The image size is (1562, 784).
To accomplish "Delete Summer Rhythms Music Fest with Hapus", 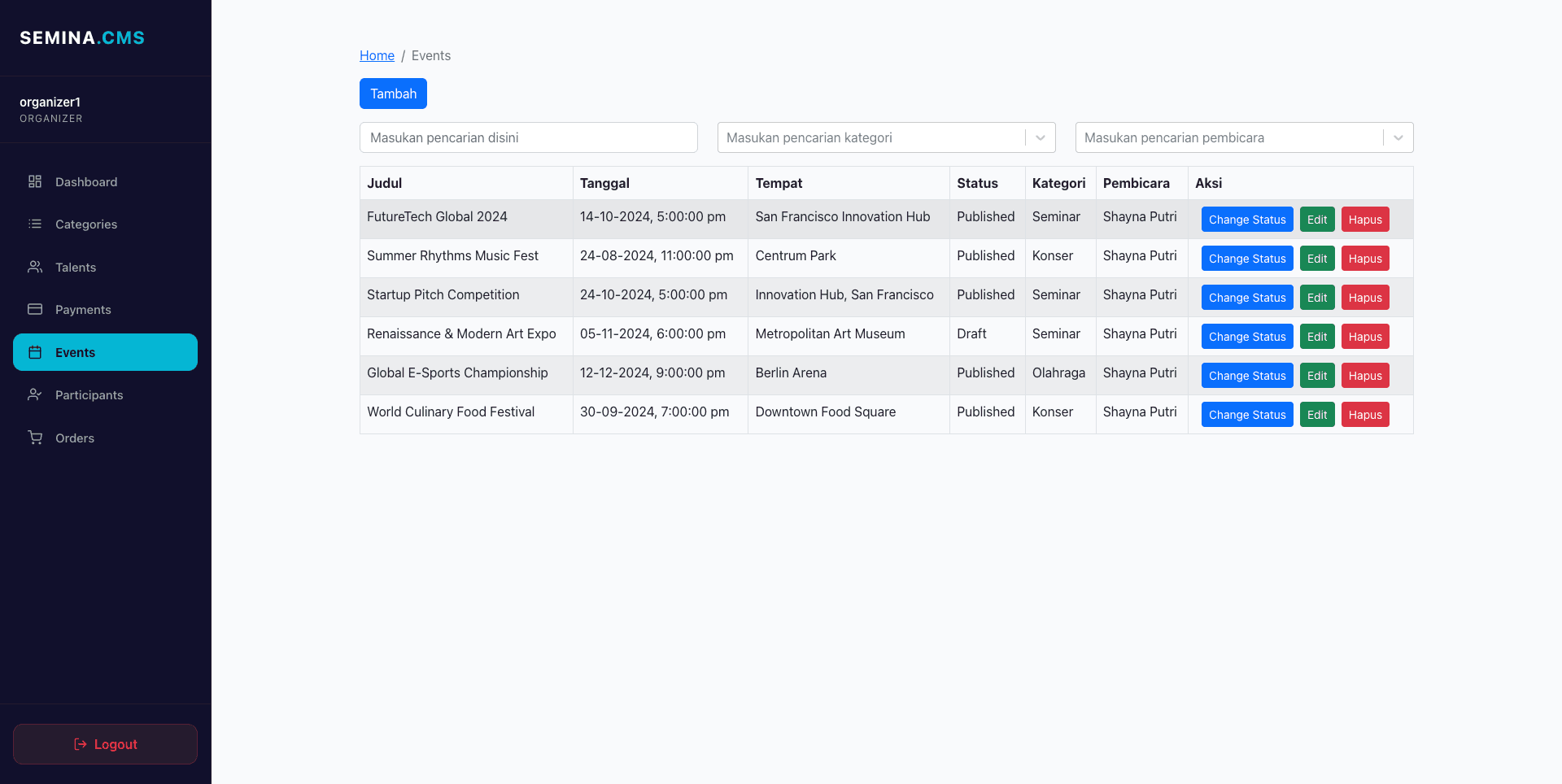I will (1365, 259).
